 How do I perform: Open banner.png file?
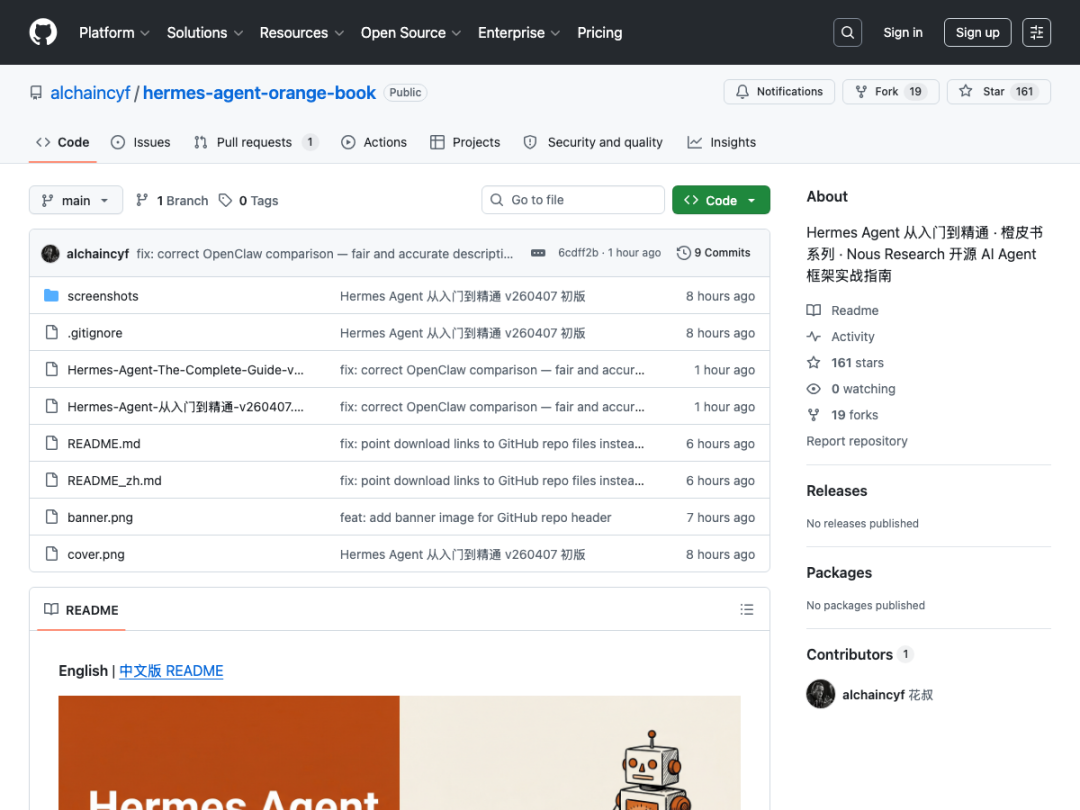pos(100,517)
